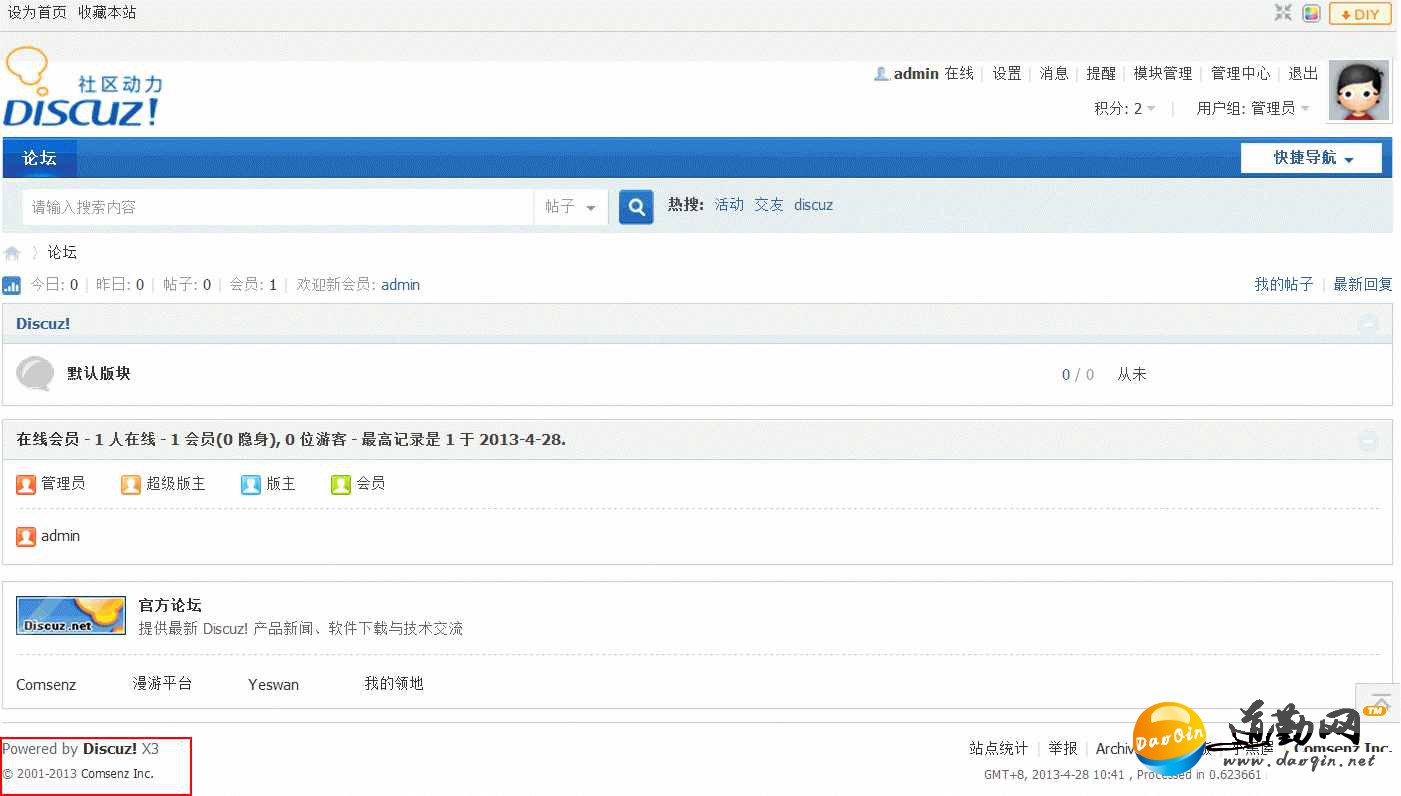This screenshot has width=1401, height=796.
Task: Click hot search term discuz
Action: click(x=813, y=205)
